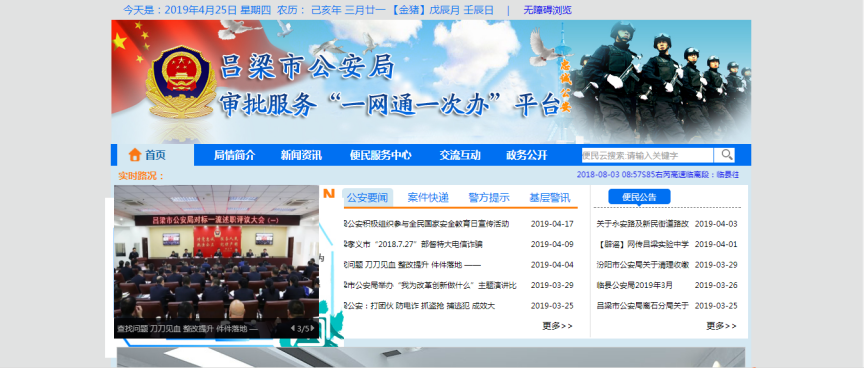
Task: Switch to the 基层警讯 tab
Action: (550, 198)
